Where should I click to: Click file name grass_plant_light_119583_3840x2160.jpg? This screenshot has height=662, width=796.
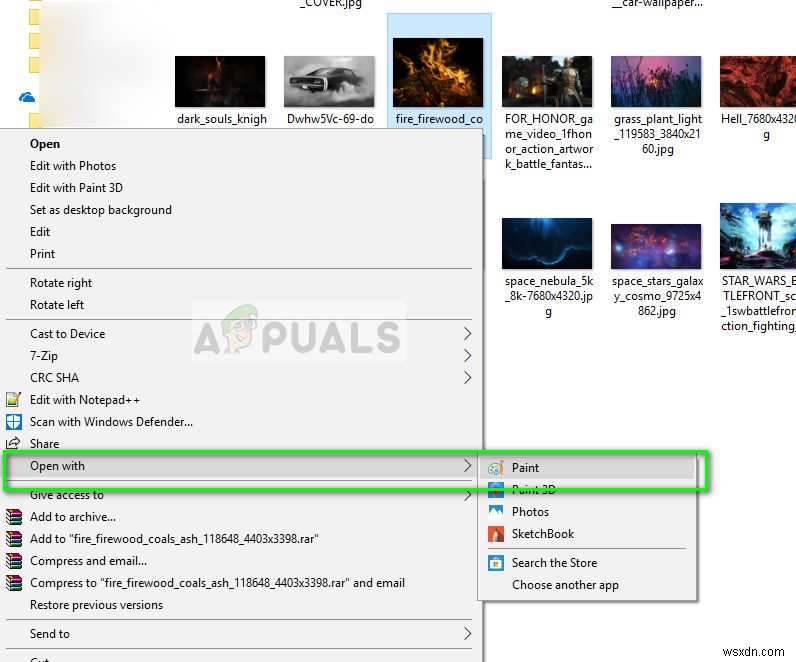click(x=657, y=134)
